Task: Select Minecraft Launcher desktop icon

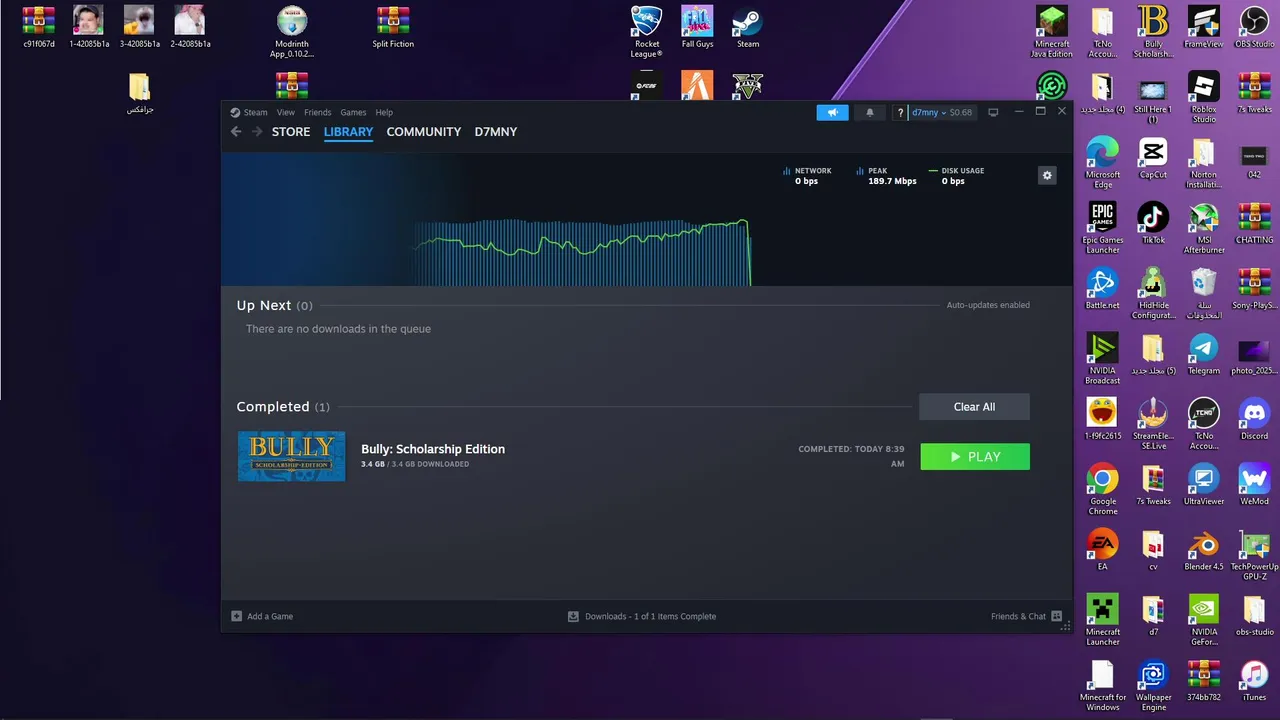Action: tap(1102, 620)
